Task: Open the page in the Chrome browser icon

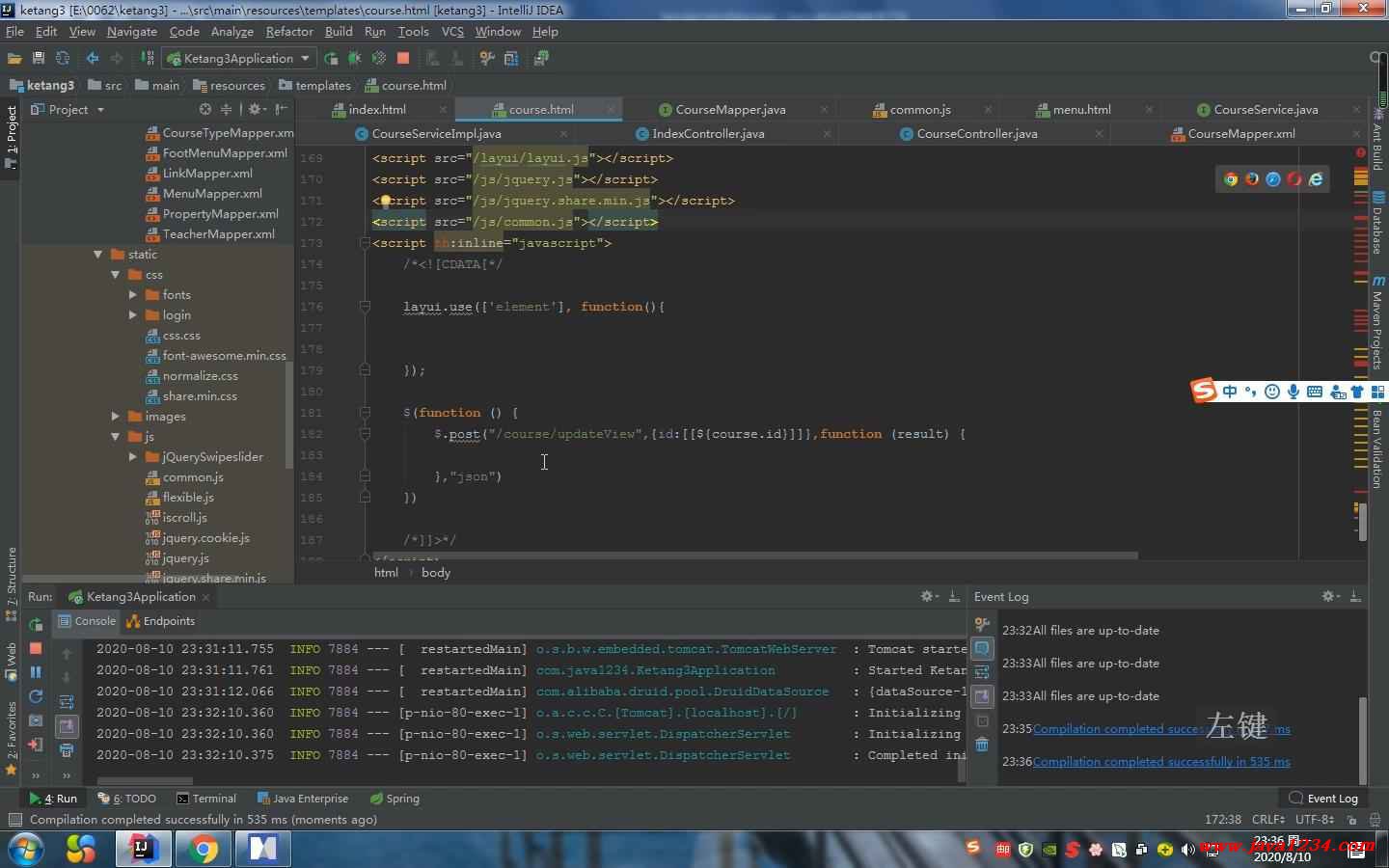Action: click(1231, 178)
